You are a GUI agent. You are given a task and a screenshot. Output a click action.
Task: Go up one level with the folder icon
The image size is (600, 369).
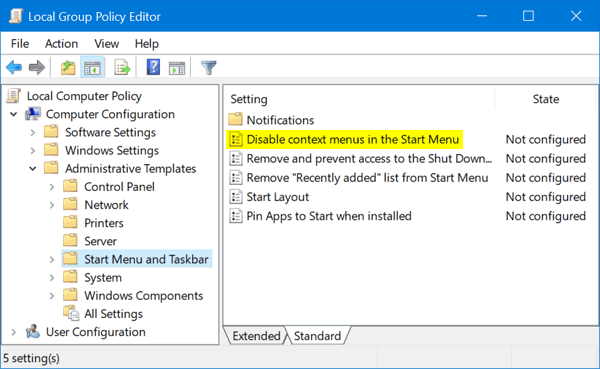(68, 68)
